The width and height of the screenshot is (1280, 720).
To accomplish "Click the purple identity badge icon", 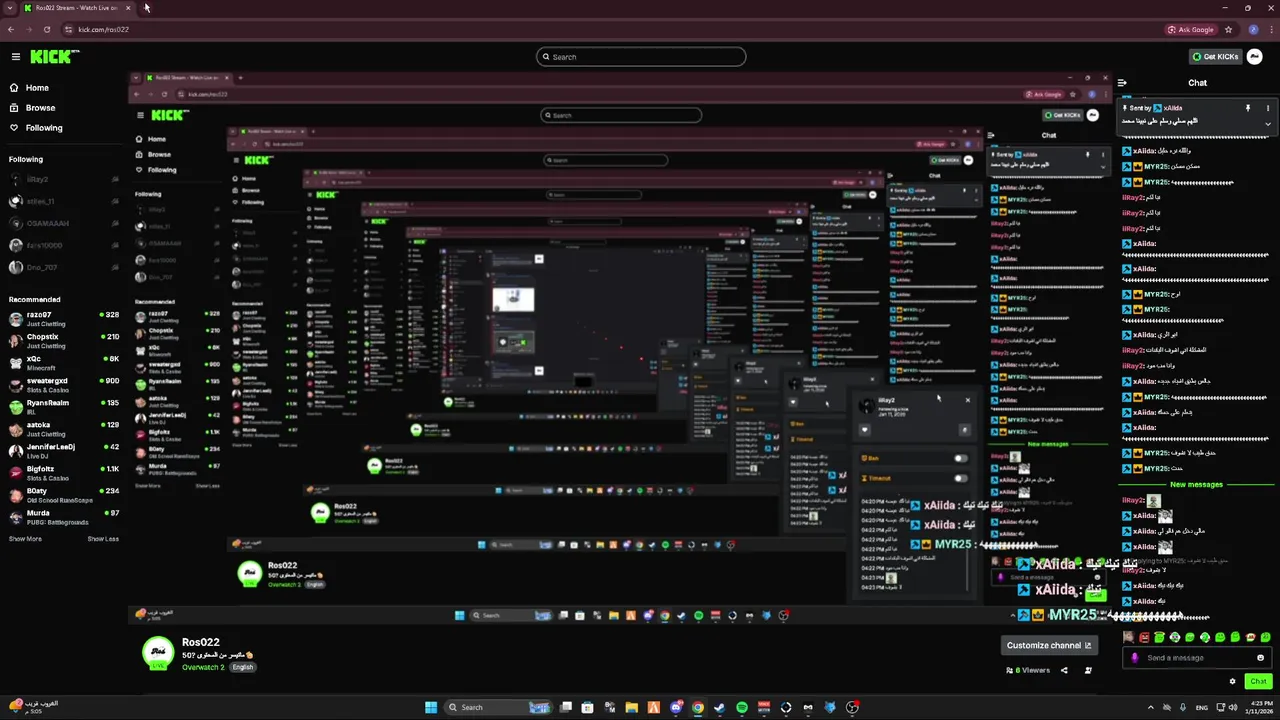I will coord(1135,658).
